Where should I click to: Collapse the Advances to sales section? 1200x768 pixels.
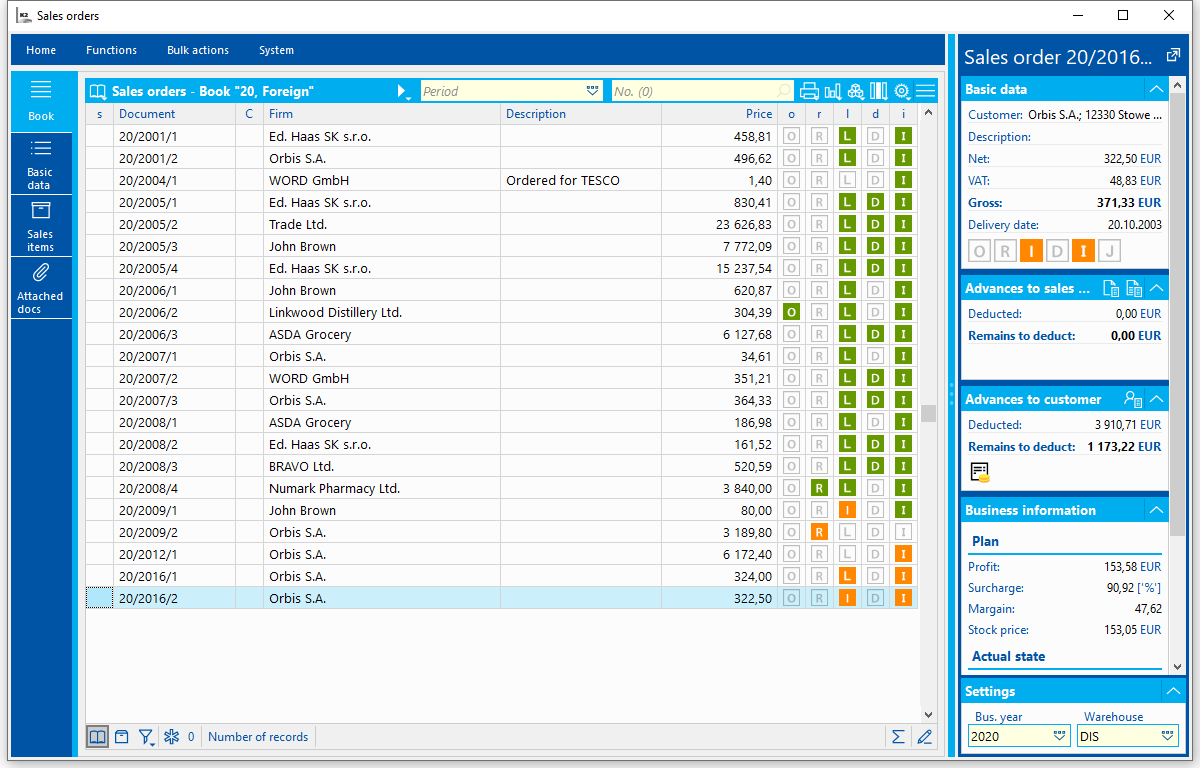click(1156, 288)
